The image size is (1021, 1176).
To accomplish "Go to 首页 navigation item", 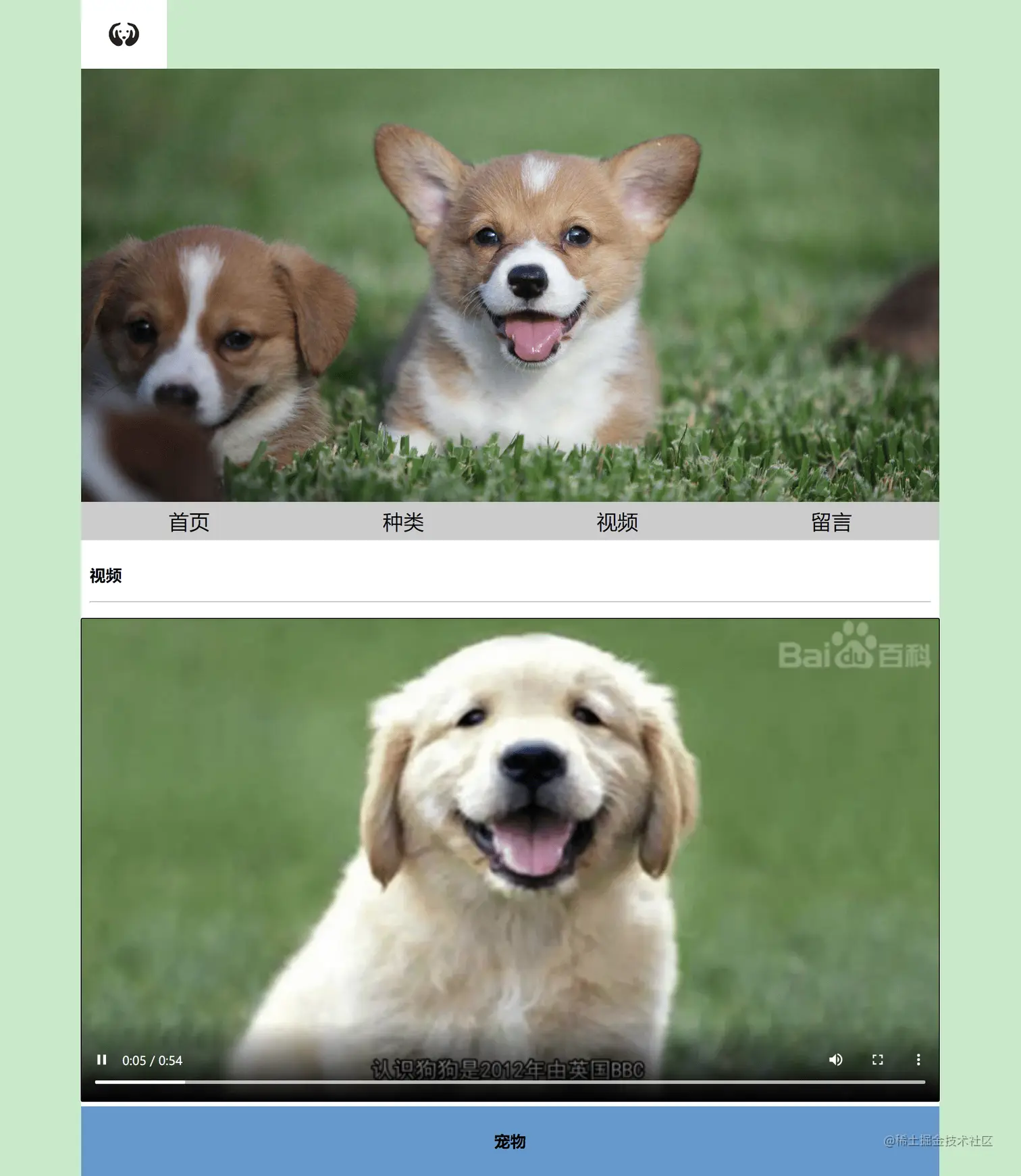I will click(188, 522).
